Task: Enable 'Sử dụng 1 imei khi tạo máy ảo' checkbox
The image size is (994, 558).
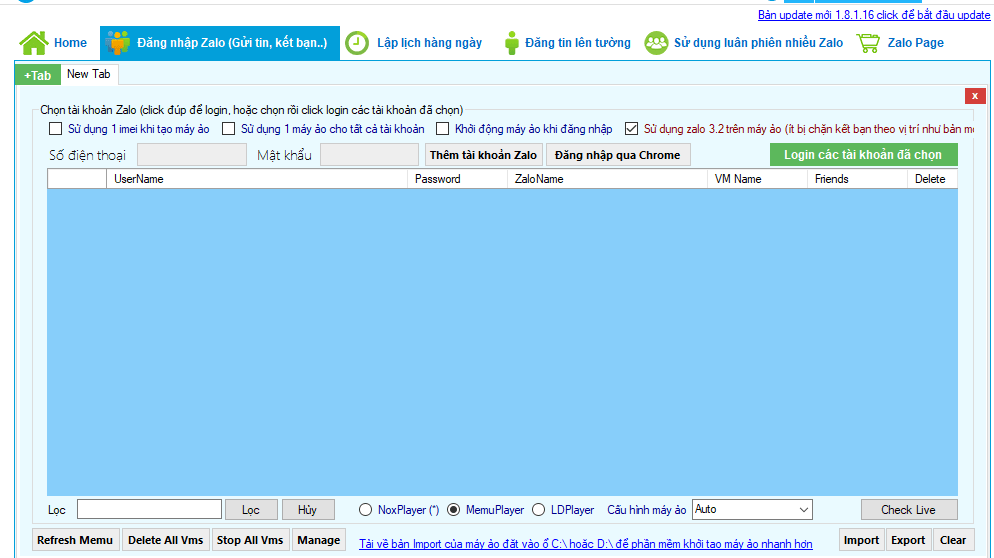Action: (x=56, y=129)
